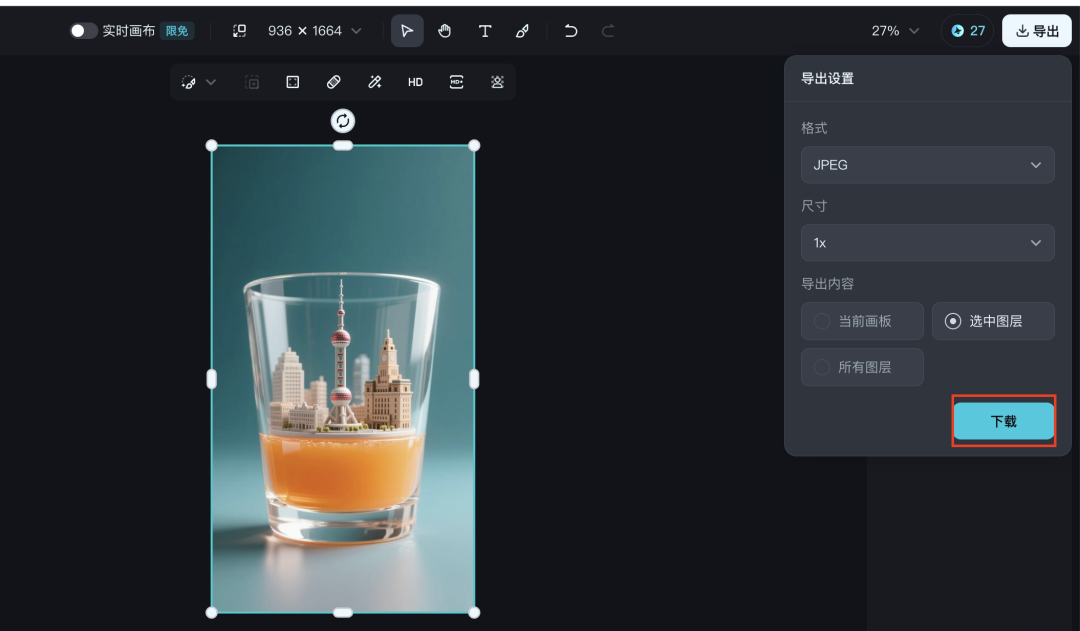The height and width of the screenshot is (631, 1080).
Task: Click the expand image frame icon
Action: [x=293, y=82]
